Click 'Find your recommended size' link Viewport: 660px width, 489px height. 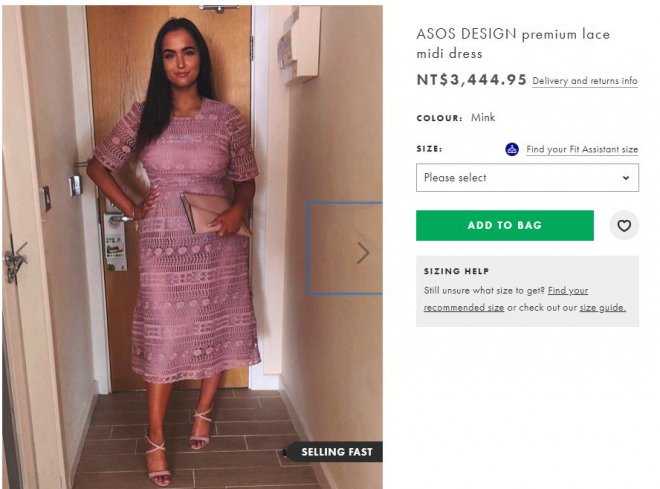(505, 299)
